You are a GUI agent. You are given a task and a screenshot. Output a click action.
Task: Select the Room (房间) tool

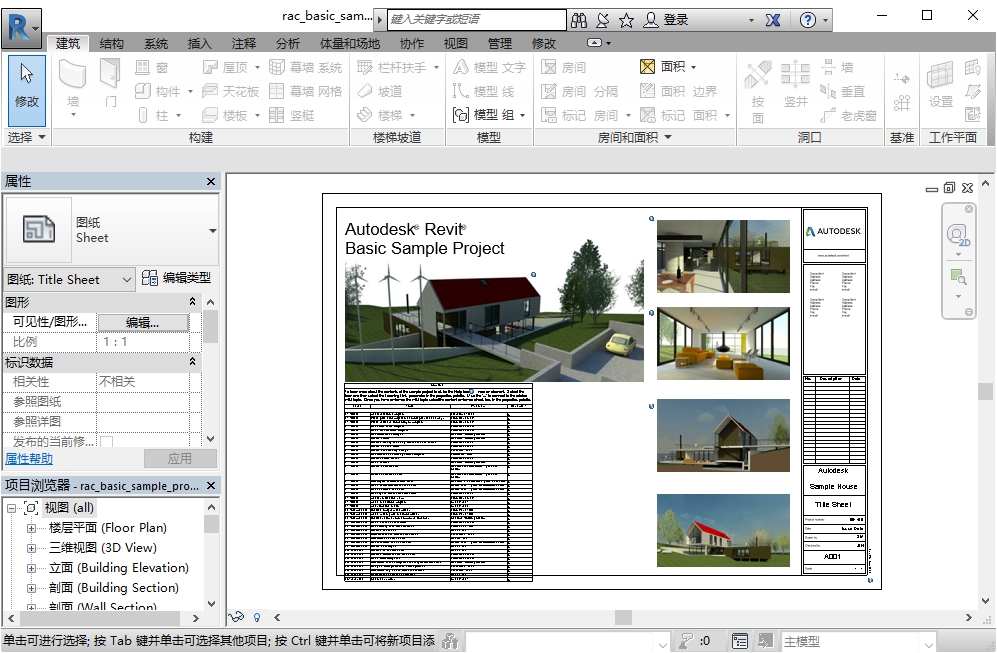click(x=563, y=67)
